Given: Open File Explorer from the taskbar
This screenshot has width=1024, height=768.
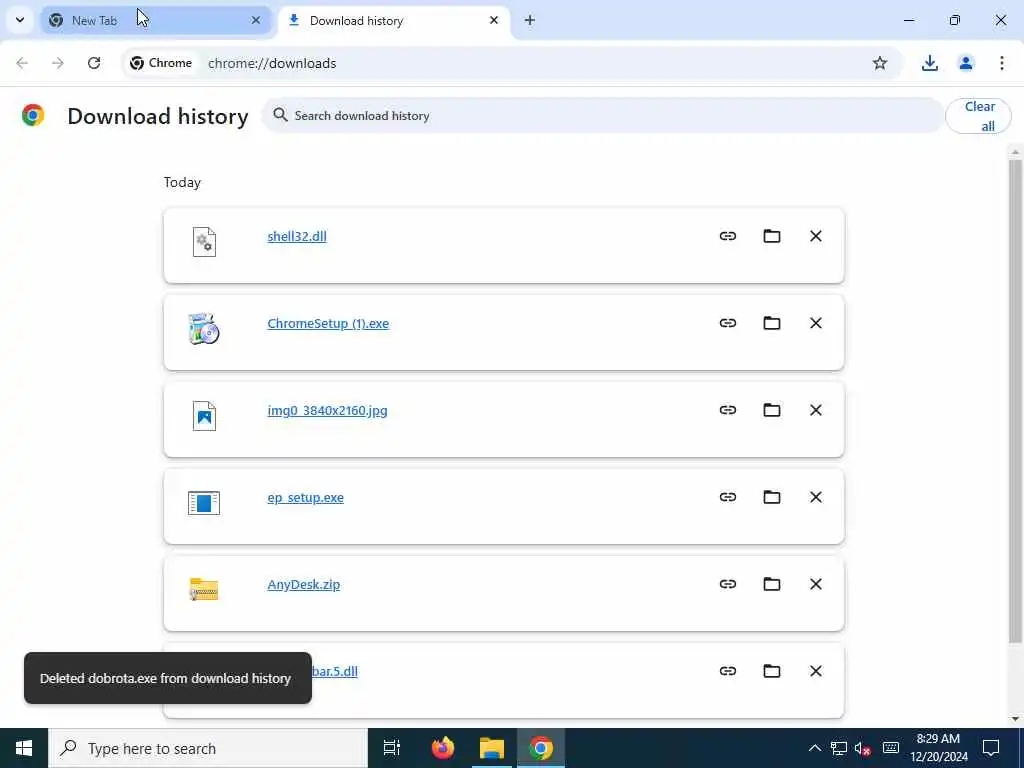Looking at the screenshot, I should coord(492,748).
